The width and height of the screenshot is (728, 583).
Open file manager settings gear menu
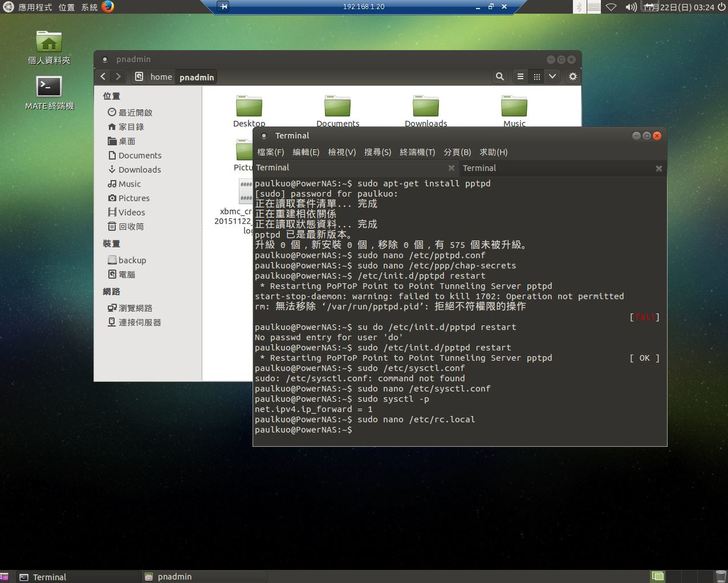coord(573,77)
